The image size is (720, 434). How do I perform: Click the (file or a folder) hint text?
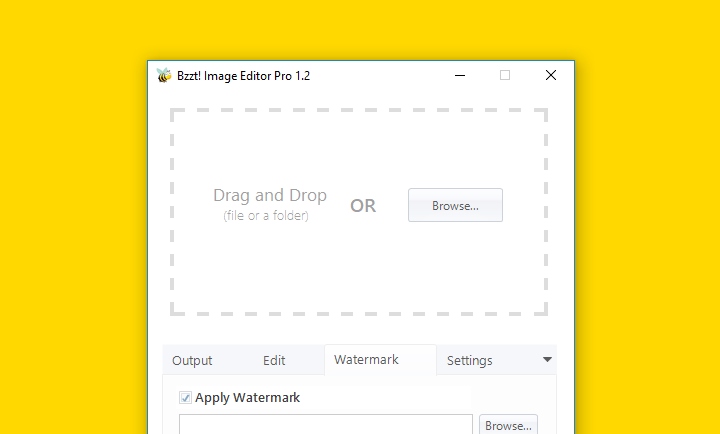point(266,215)
